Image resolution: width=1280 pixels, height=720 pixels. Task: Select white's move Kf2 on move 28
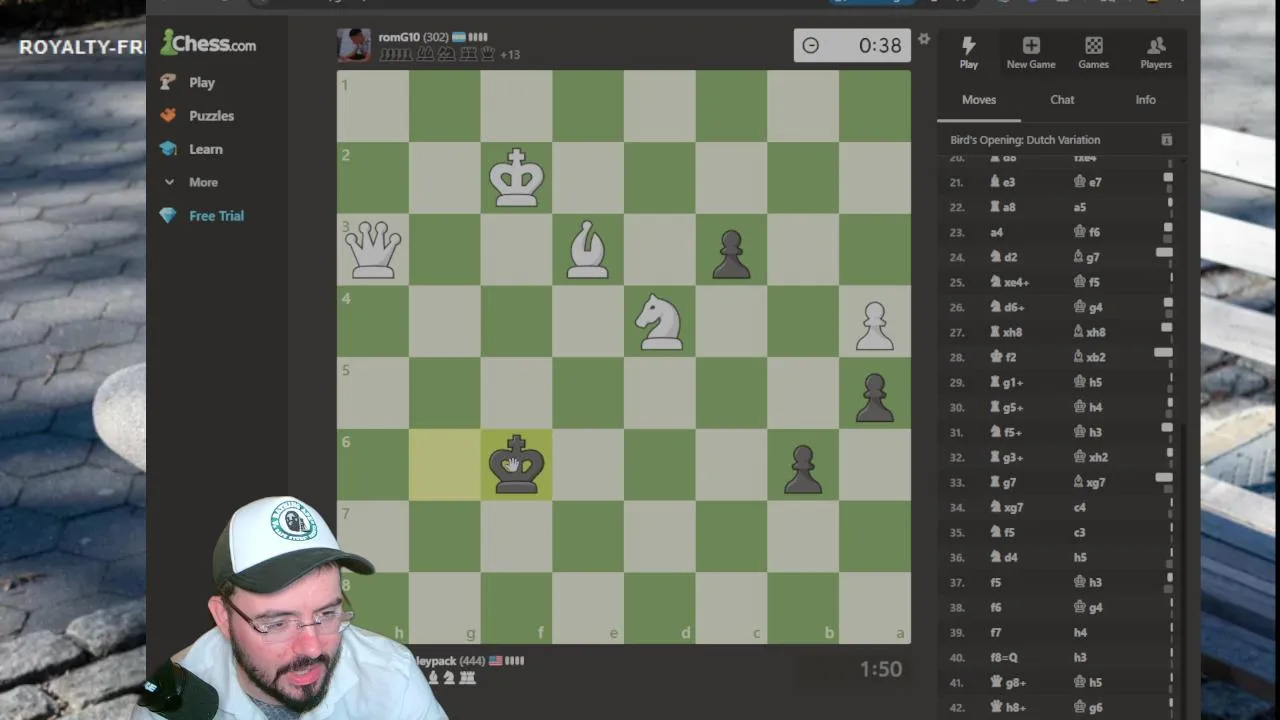(x=1002, y=357)
